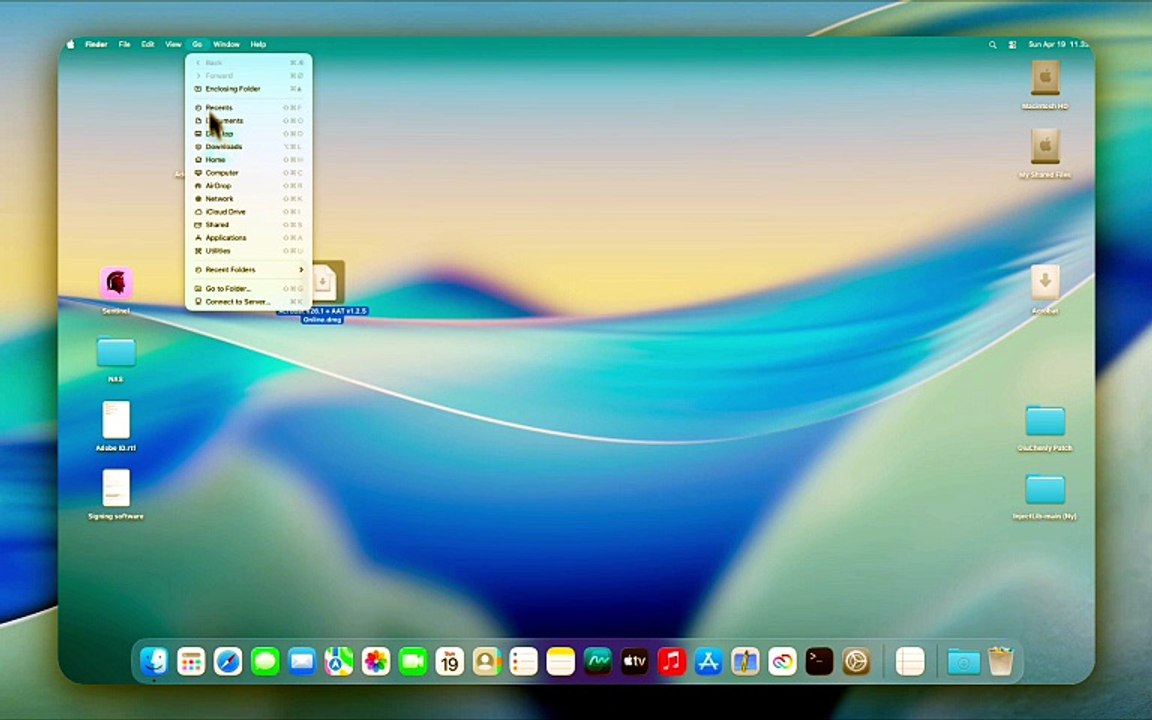Open the App Store in the dock
This screenshot has width=1152, height=720.
pyautogui.click(x=708, y=661)
